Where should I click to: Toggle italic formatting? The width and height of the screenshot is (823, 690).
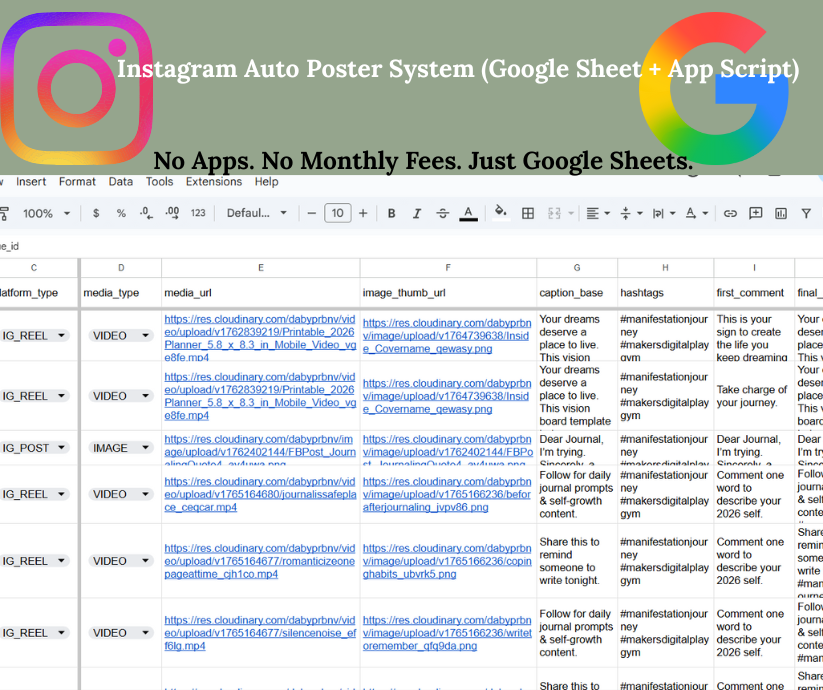(417, 214)
